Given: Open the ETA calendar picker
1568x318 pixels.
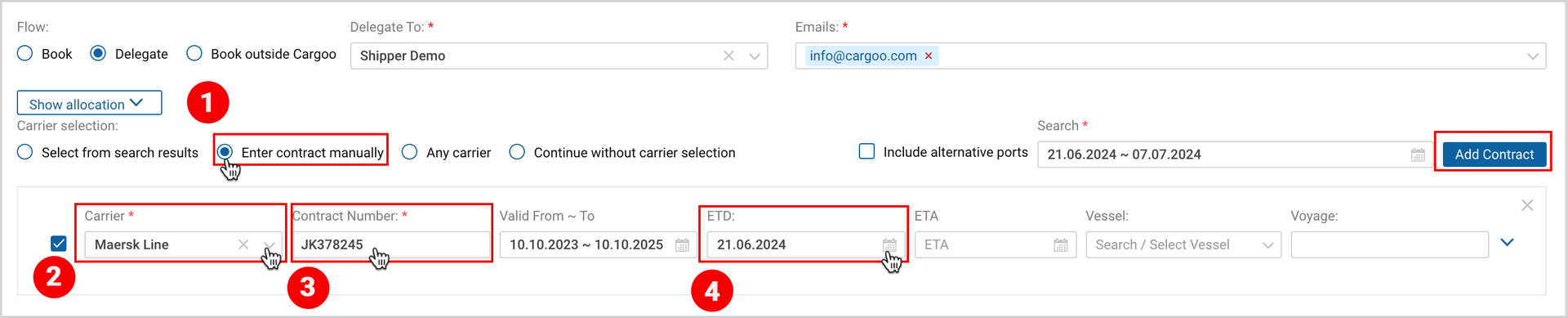Looking at the screenshot, I should pos(1061,244).
